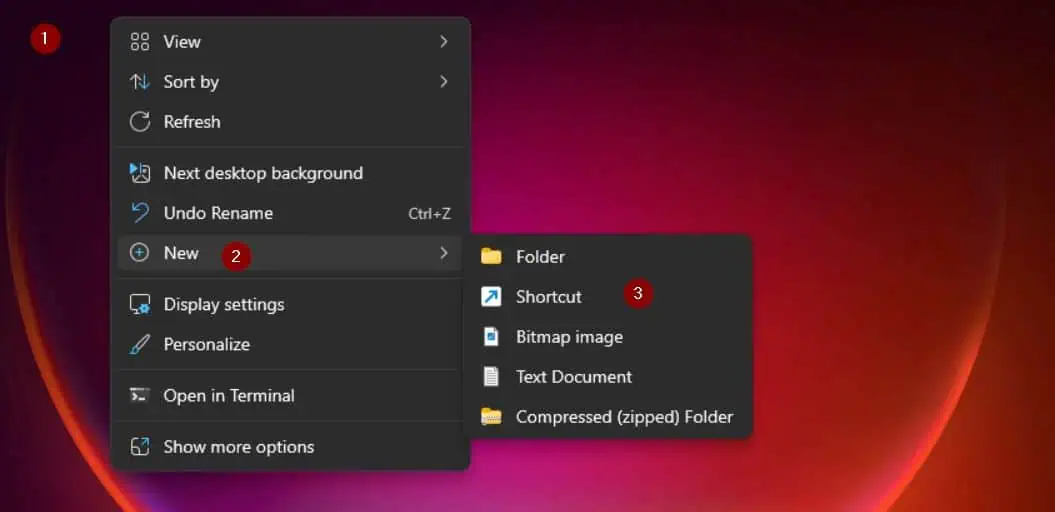Viewport: 1055px width, 512px height.
Task: Expand the Sort by submenu chevron
Action: coord(443,81)
